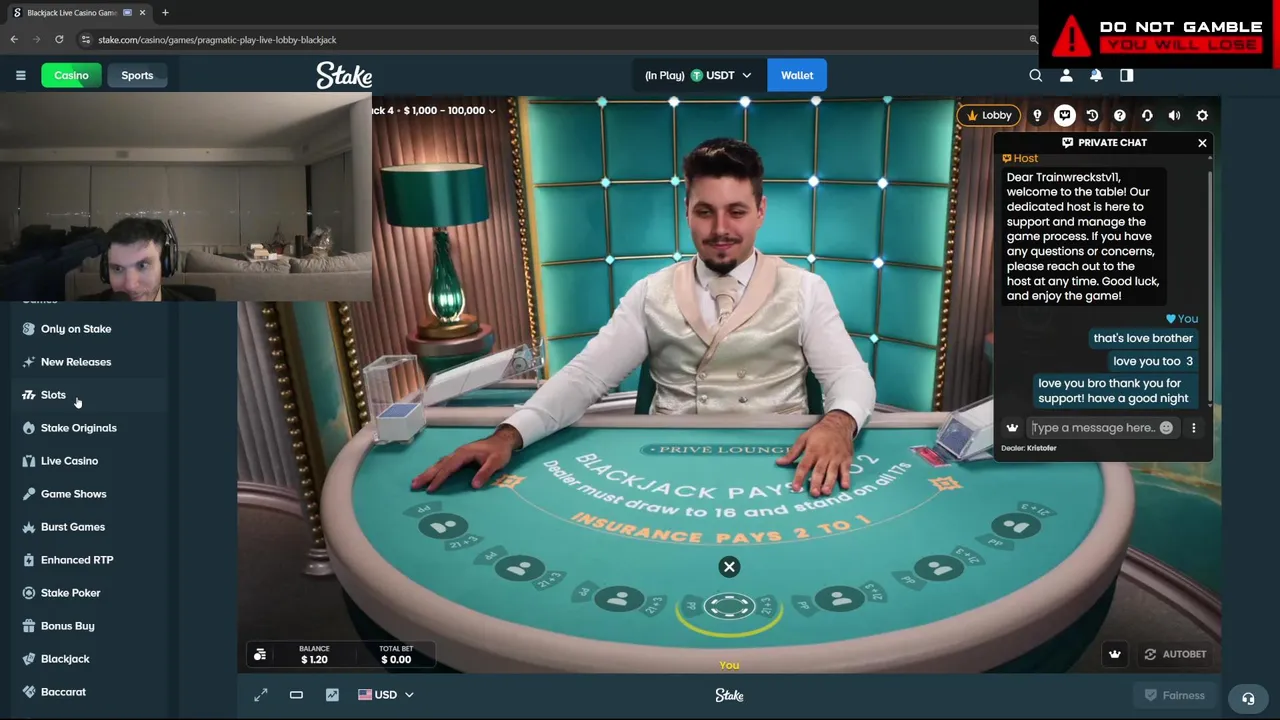Open Stake Originals in sidebar
This screenshot has height=720, width=1280.
[79, 428]
